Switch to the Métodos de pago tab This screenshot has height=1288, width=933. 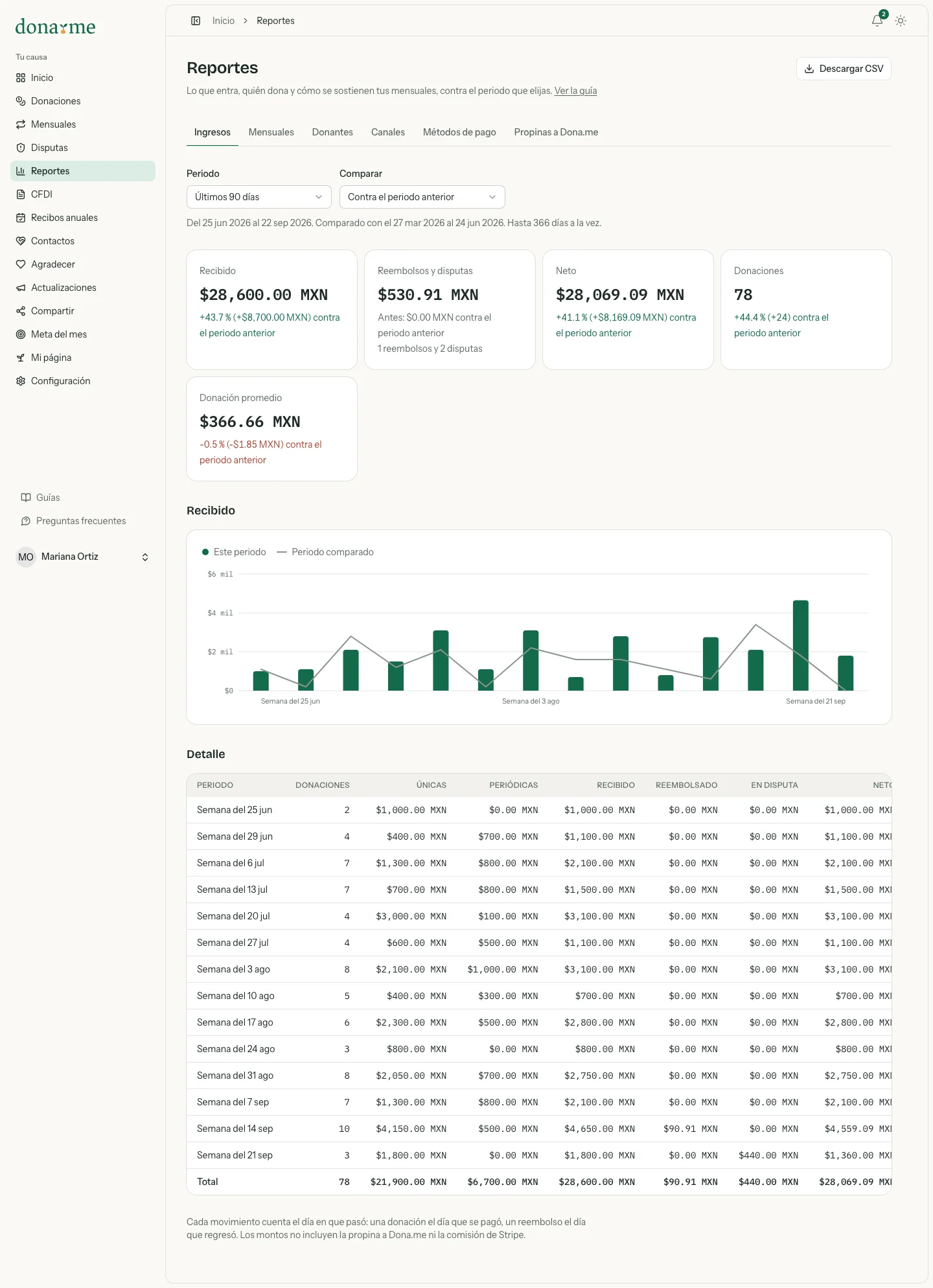[459, 132]
